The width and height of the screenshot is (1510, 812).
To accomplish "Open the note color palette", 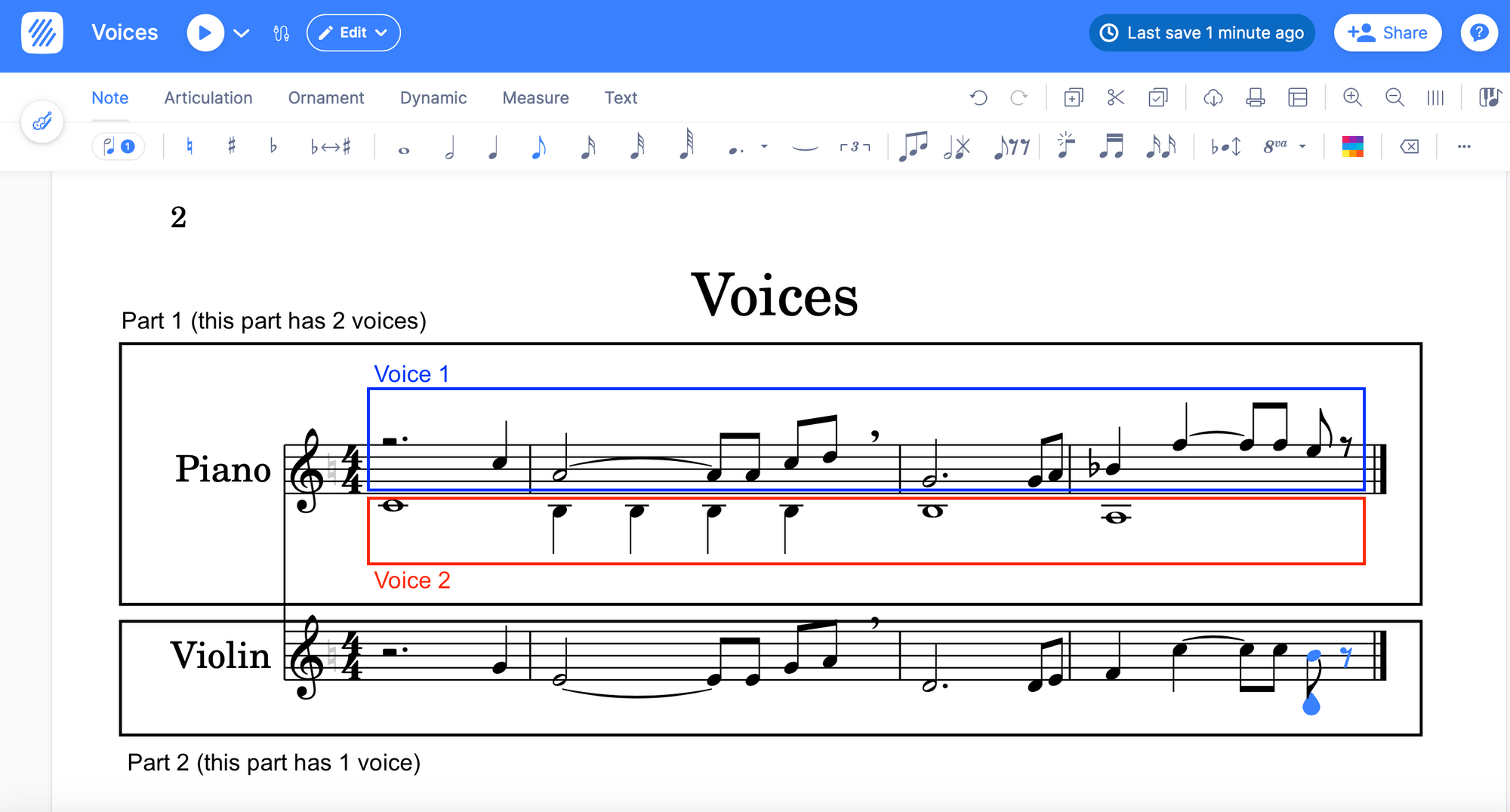I will click(1352, 146).
